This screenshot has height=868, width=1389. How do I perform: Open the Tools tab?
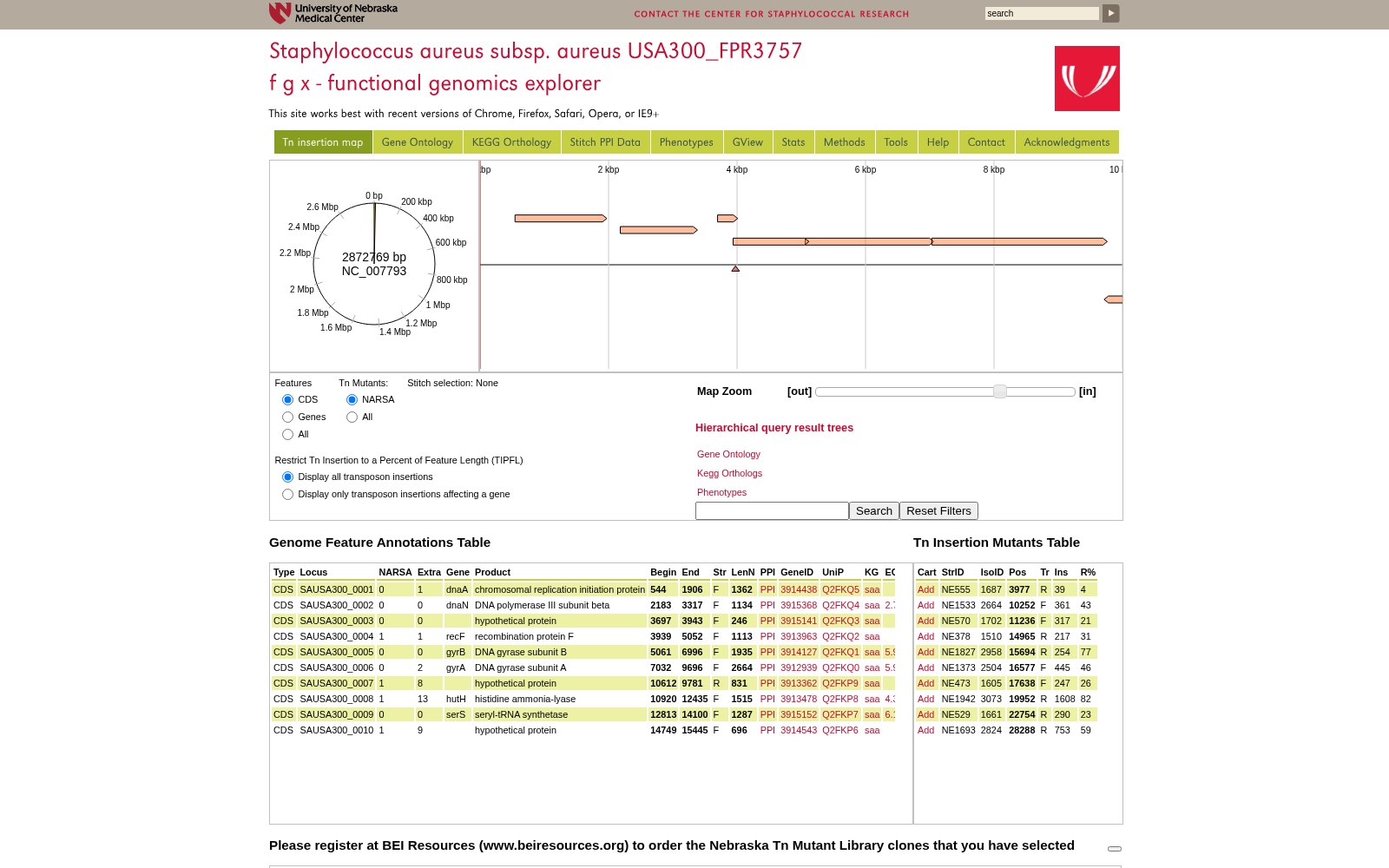point(896,142)
